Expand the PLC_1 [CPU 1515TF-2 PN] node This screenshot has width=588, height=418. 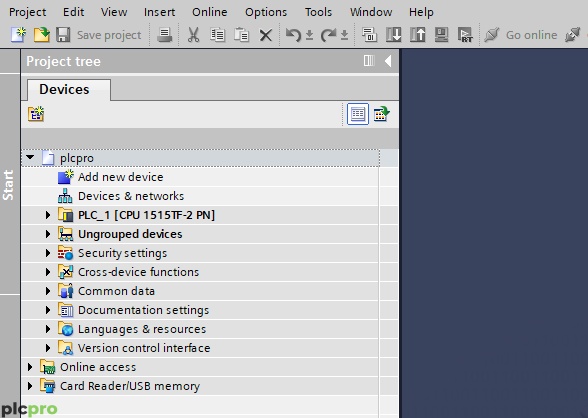[48, 215]
